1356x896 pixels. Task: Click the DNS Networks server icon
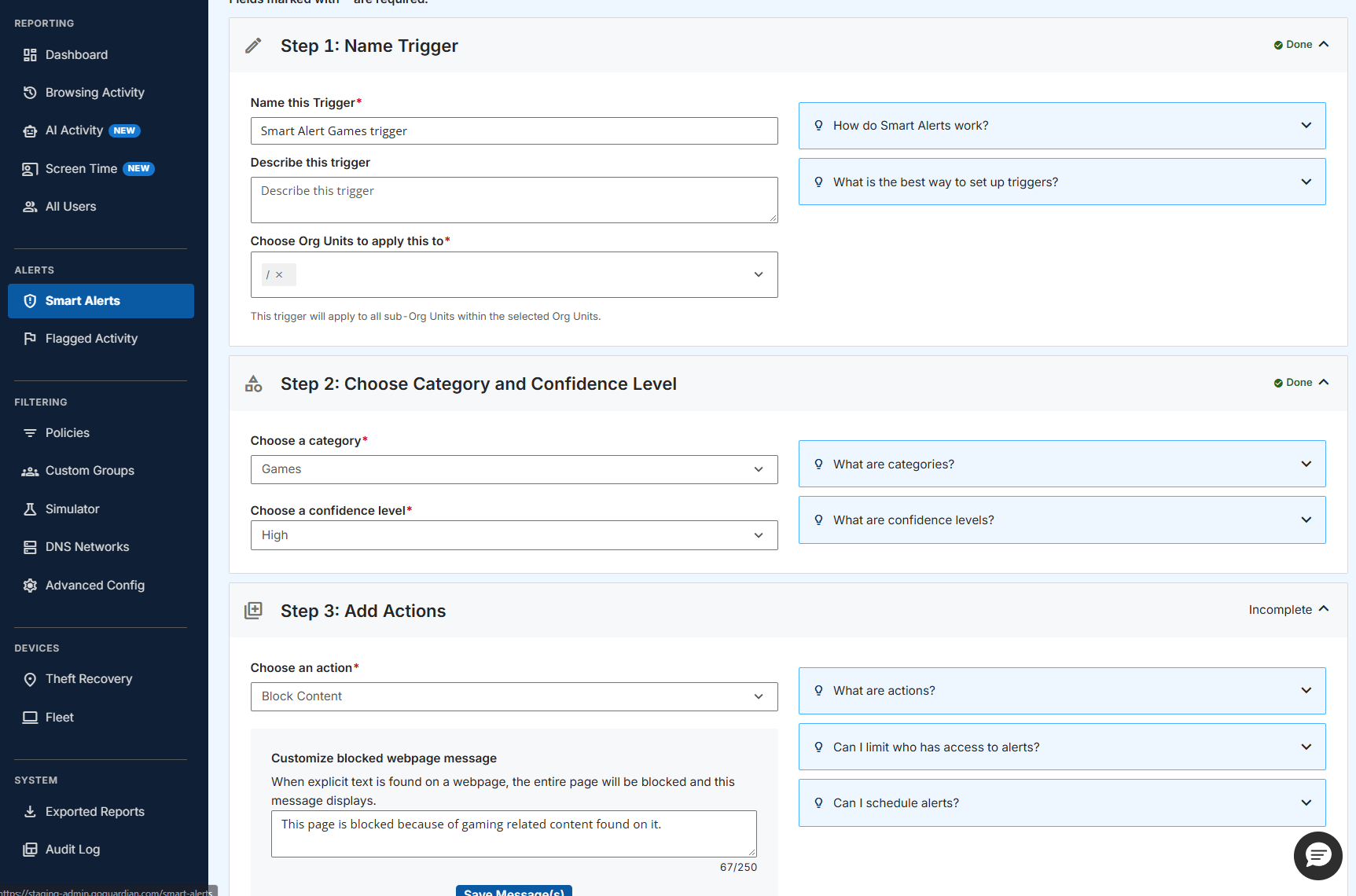click(30, 547)
